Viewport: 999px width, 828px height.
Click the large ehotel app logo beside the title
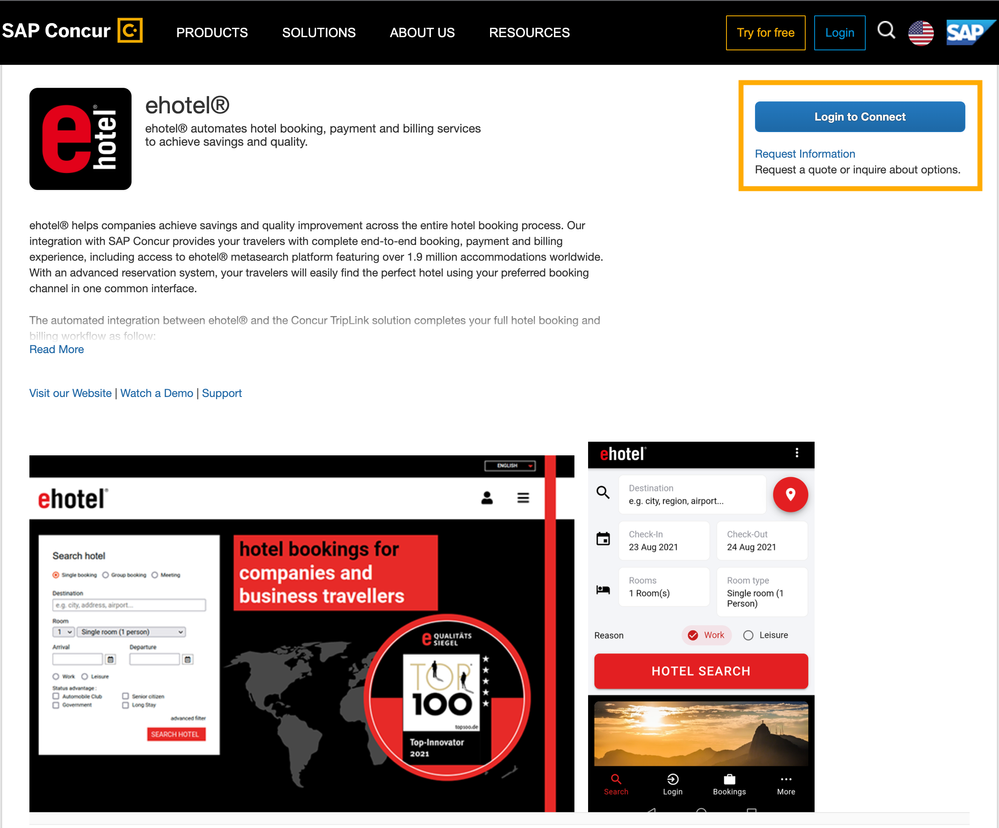pos(80,139)
